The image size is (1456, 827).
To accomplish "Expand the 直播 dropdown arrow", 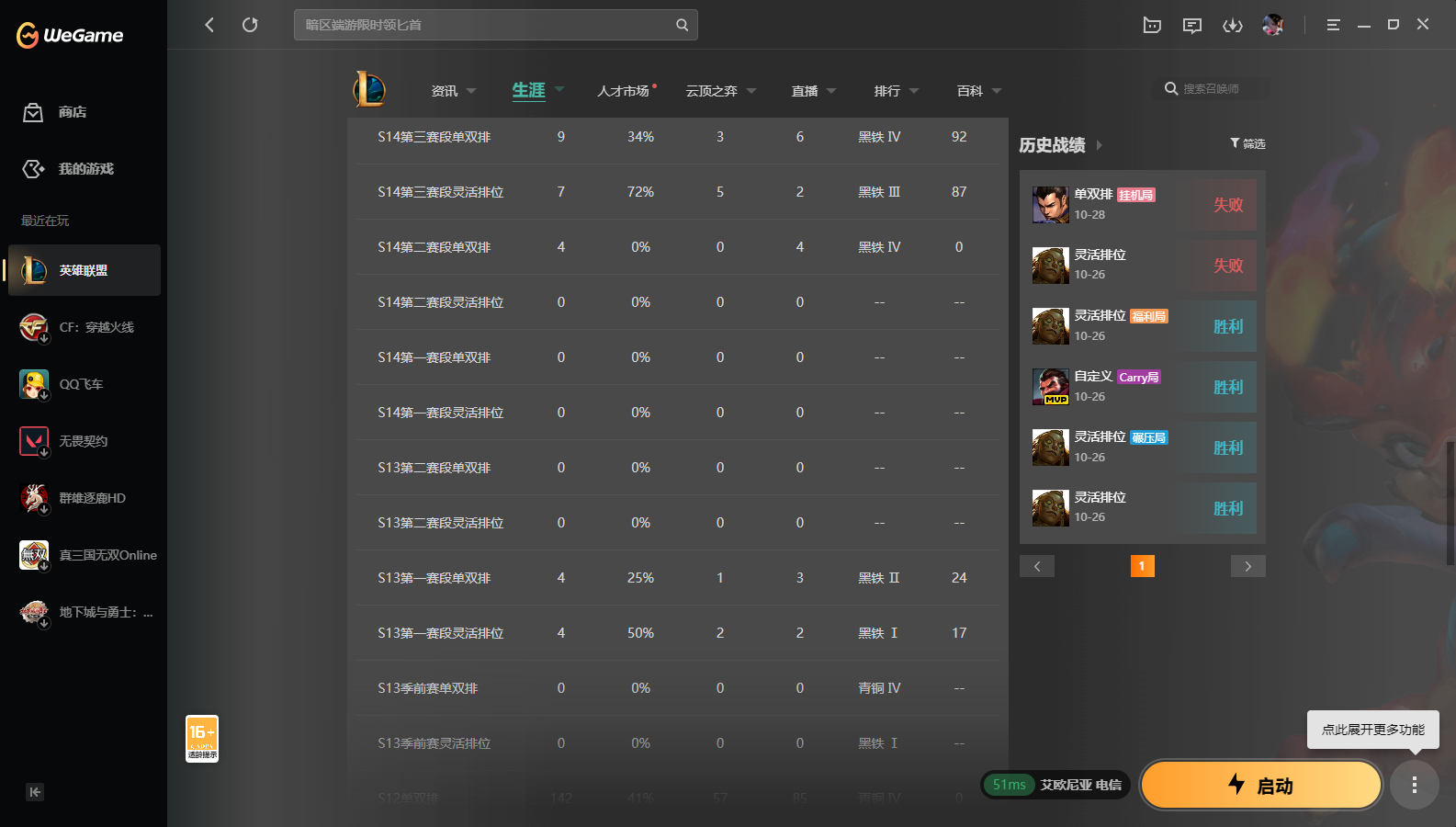I will point(831,91).
